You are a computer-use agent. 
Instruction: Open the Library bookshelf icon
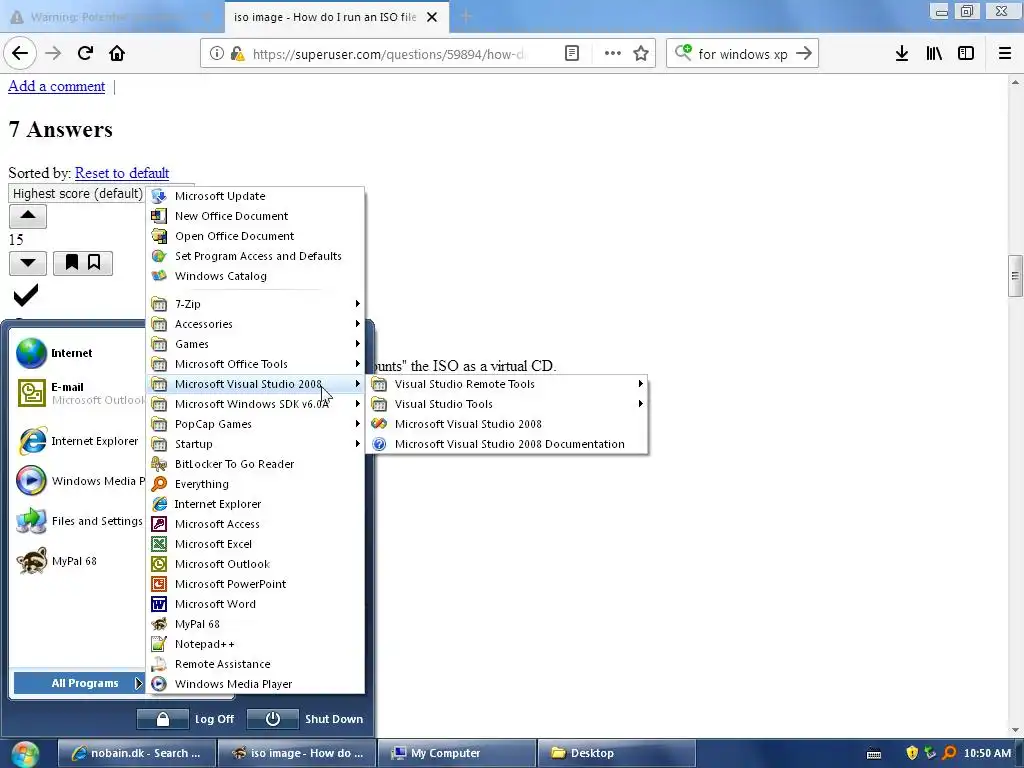(934, 54)
